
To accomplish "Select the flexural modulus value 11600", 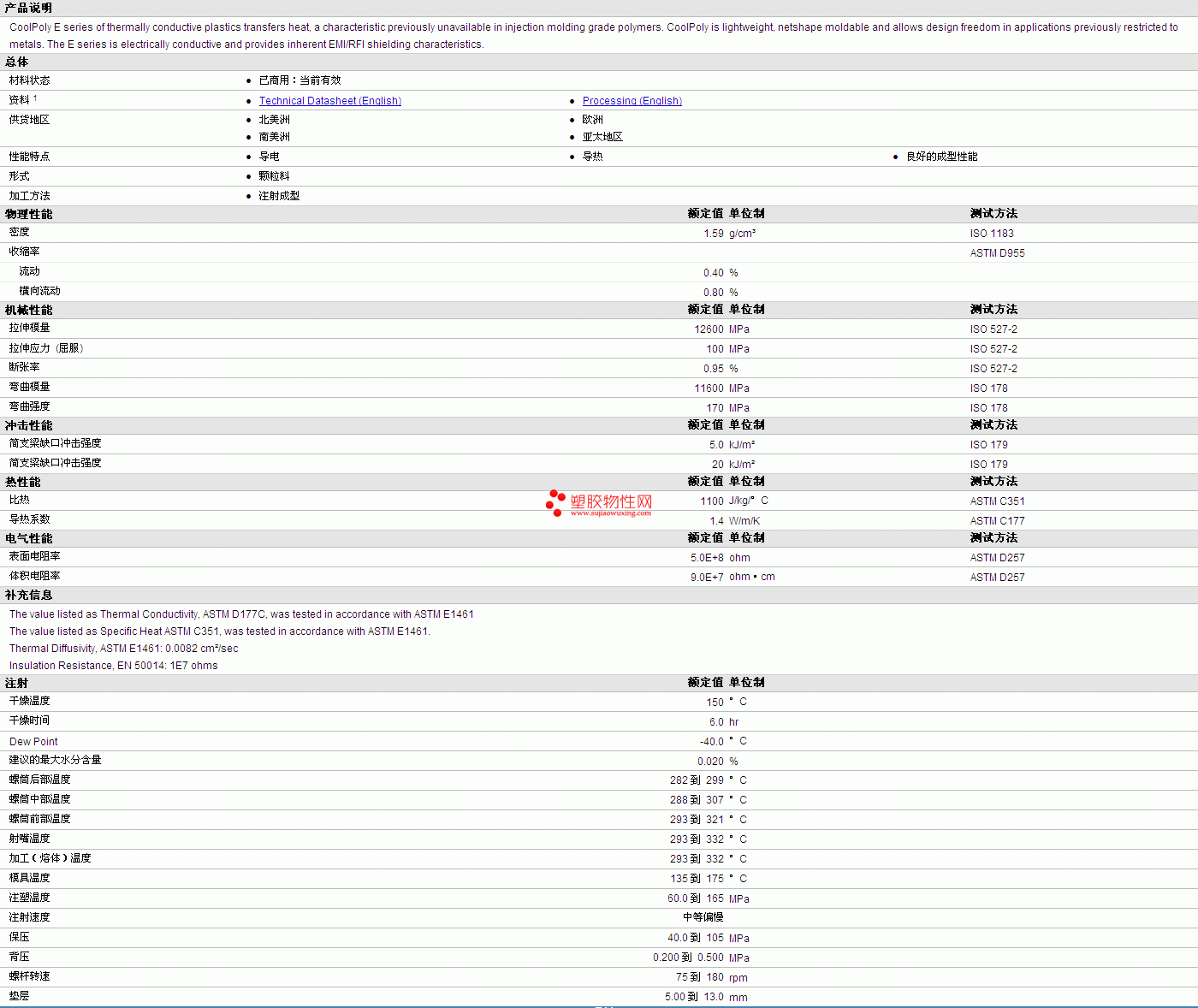I will click(709, 388).
